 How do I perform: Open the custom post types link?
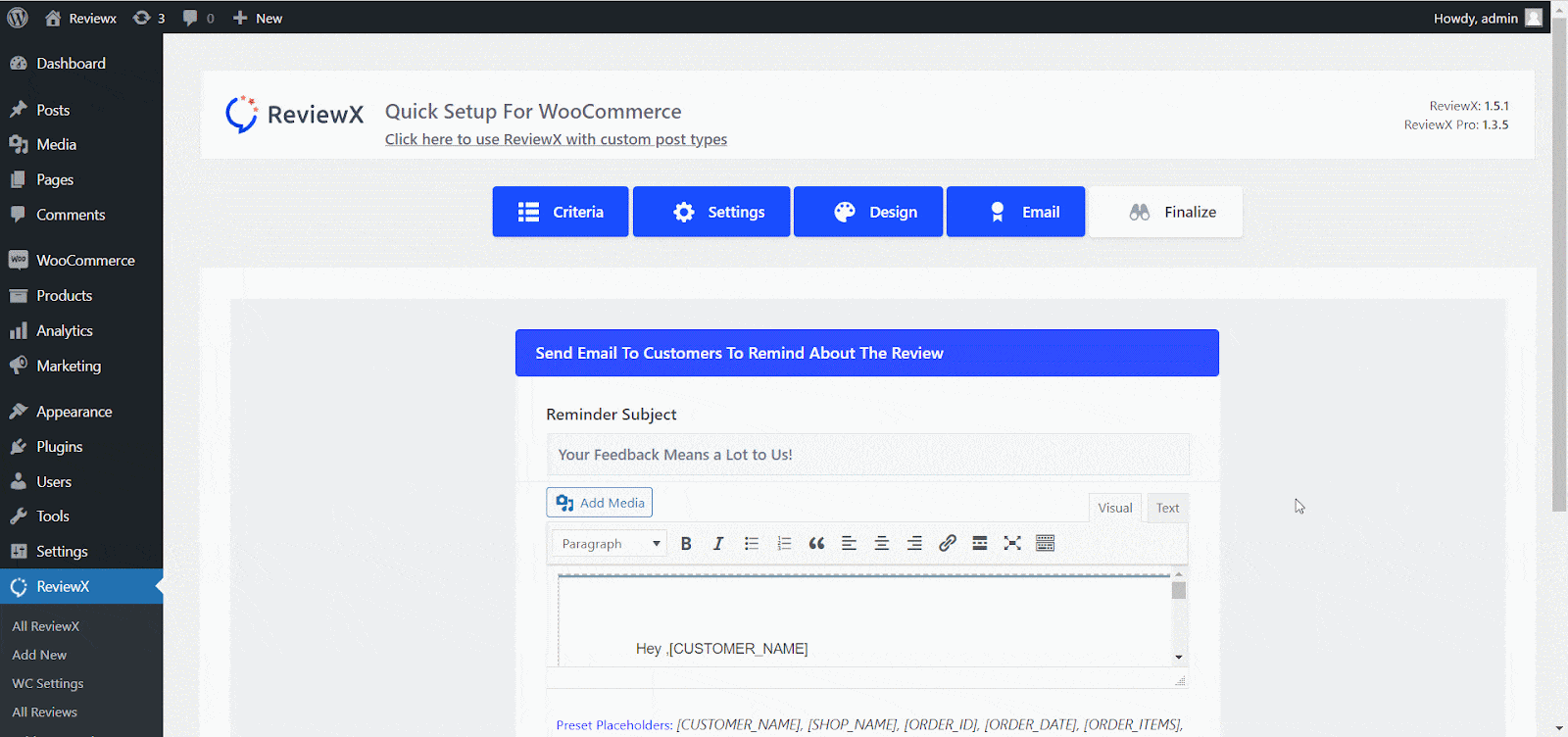(x=556, y=139)
